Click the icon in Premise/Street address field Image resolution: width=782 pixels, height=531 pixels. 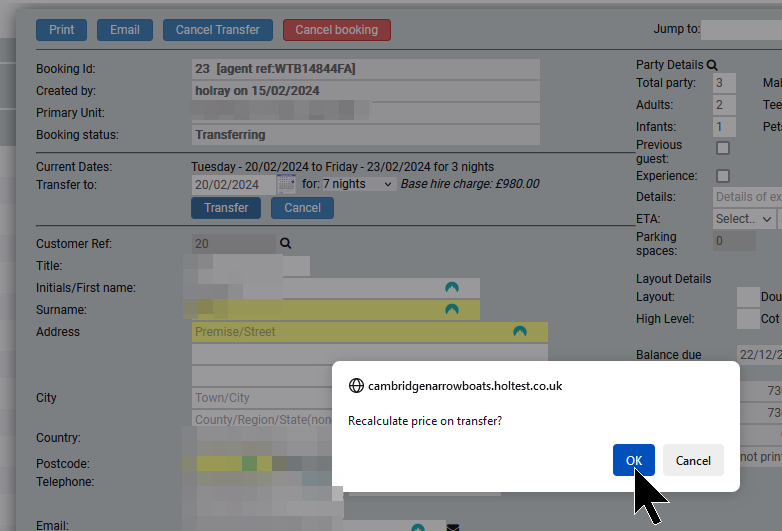pos(519,331)
